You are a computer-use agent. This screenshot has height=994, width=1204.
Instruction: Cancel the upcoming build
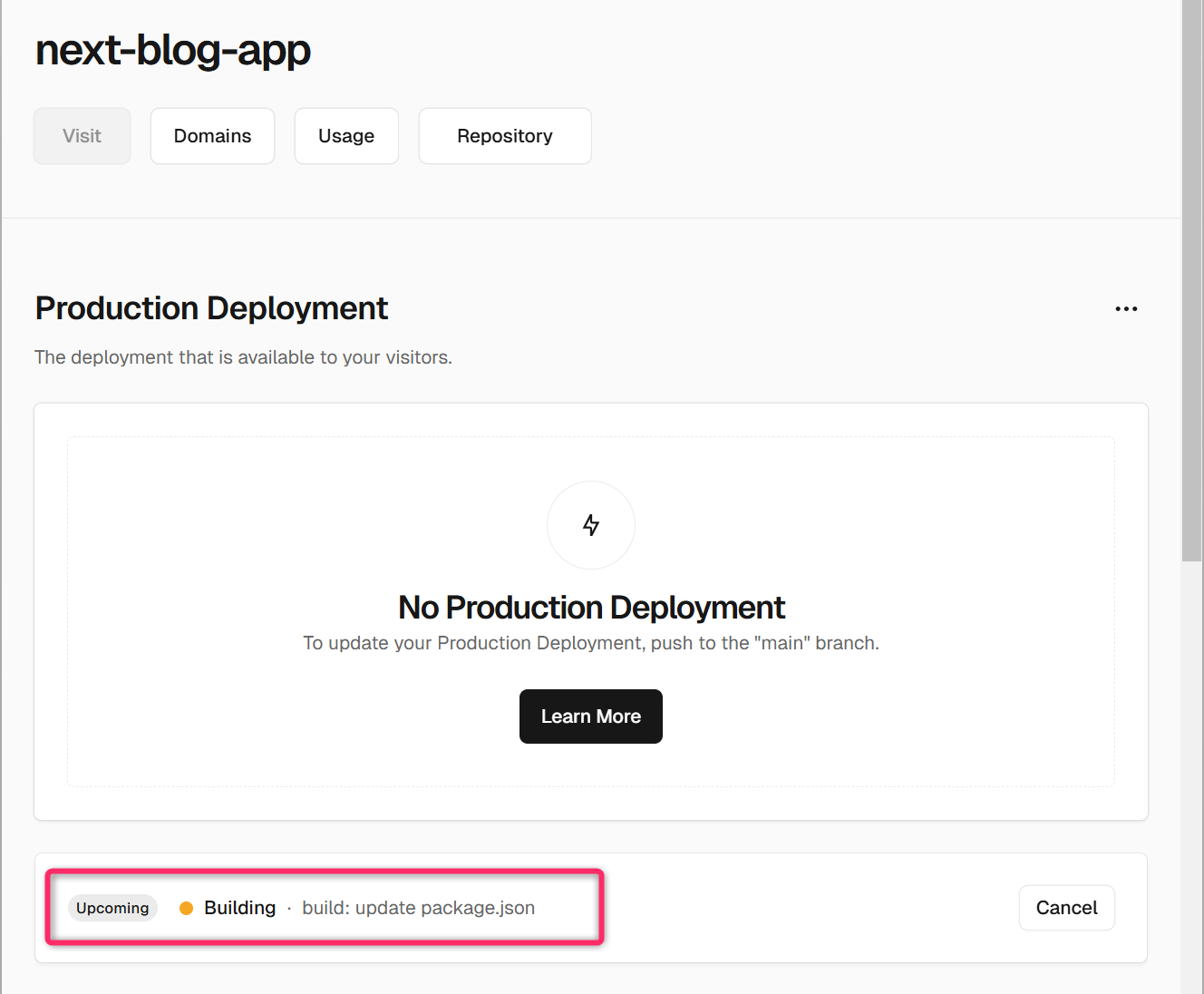pos(1066,908)
